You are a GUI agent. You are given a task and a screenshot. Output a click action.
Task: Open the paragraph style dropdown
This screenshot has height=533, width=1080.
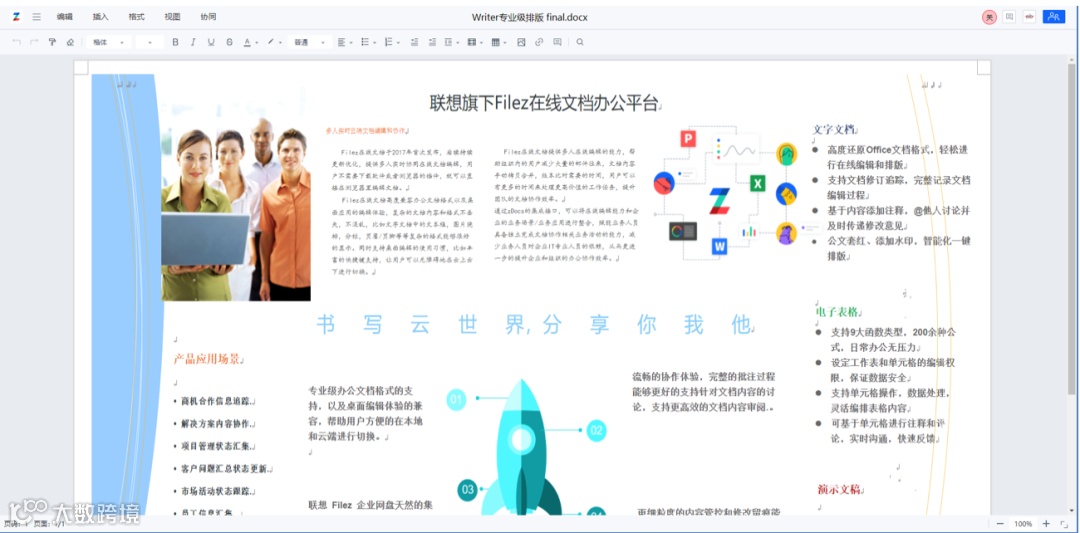tap(309, 42)
